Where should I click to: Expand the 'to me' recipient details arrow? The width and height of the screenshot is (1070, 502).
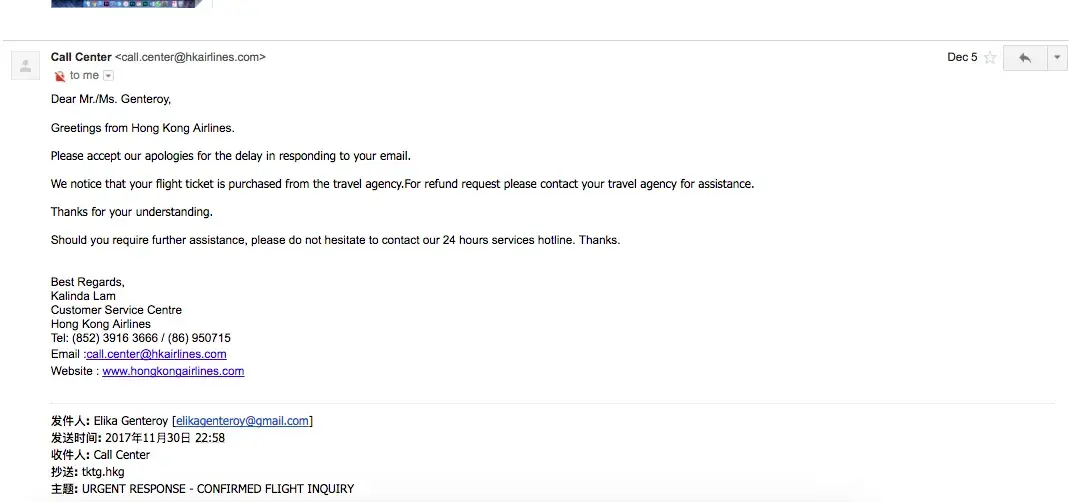pos(109,76)
